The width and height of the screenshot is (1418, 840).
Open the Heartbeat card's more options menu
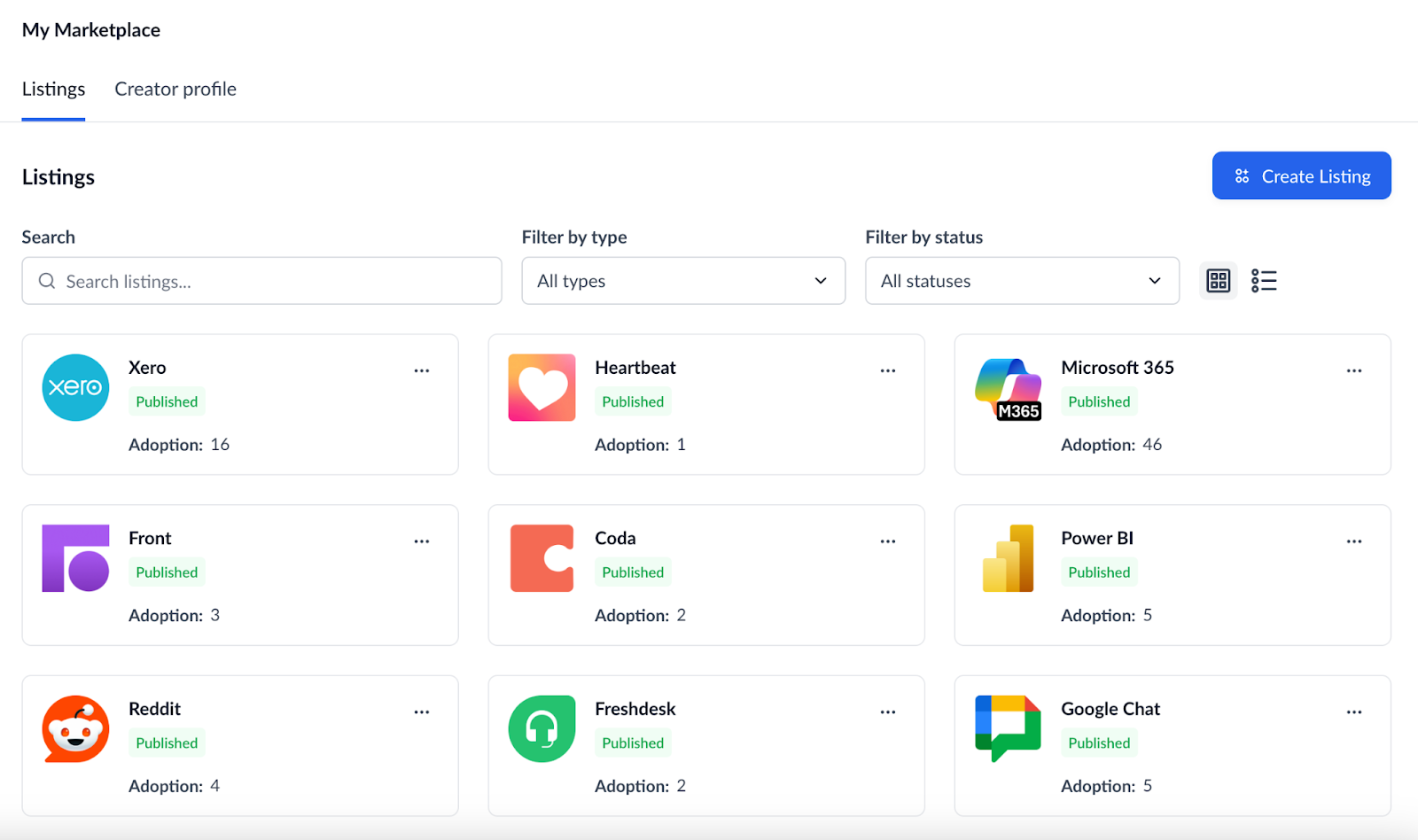coord(888,370)
